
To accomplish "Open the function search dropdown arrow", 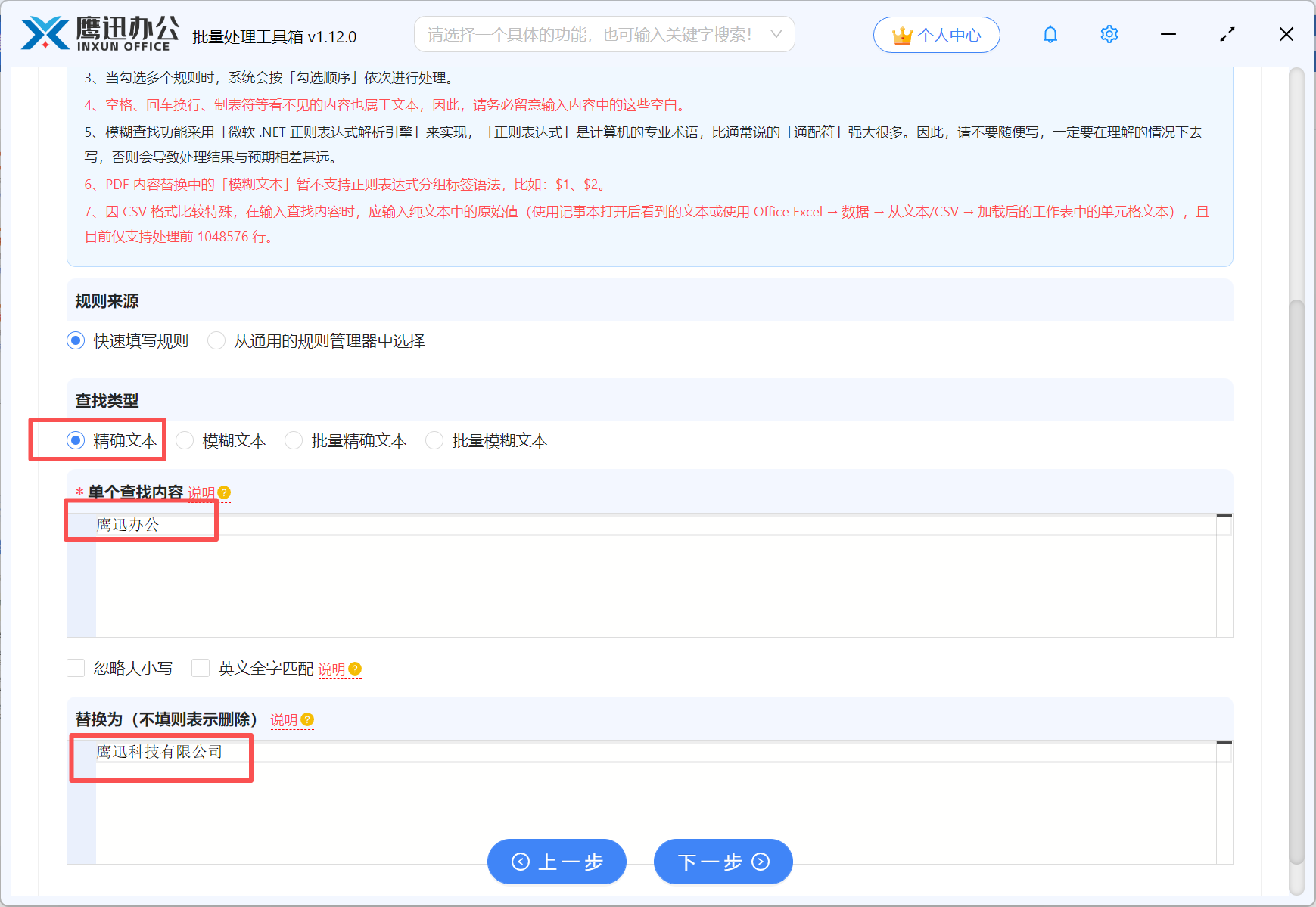I will [776, 35].
